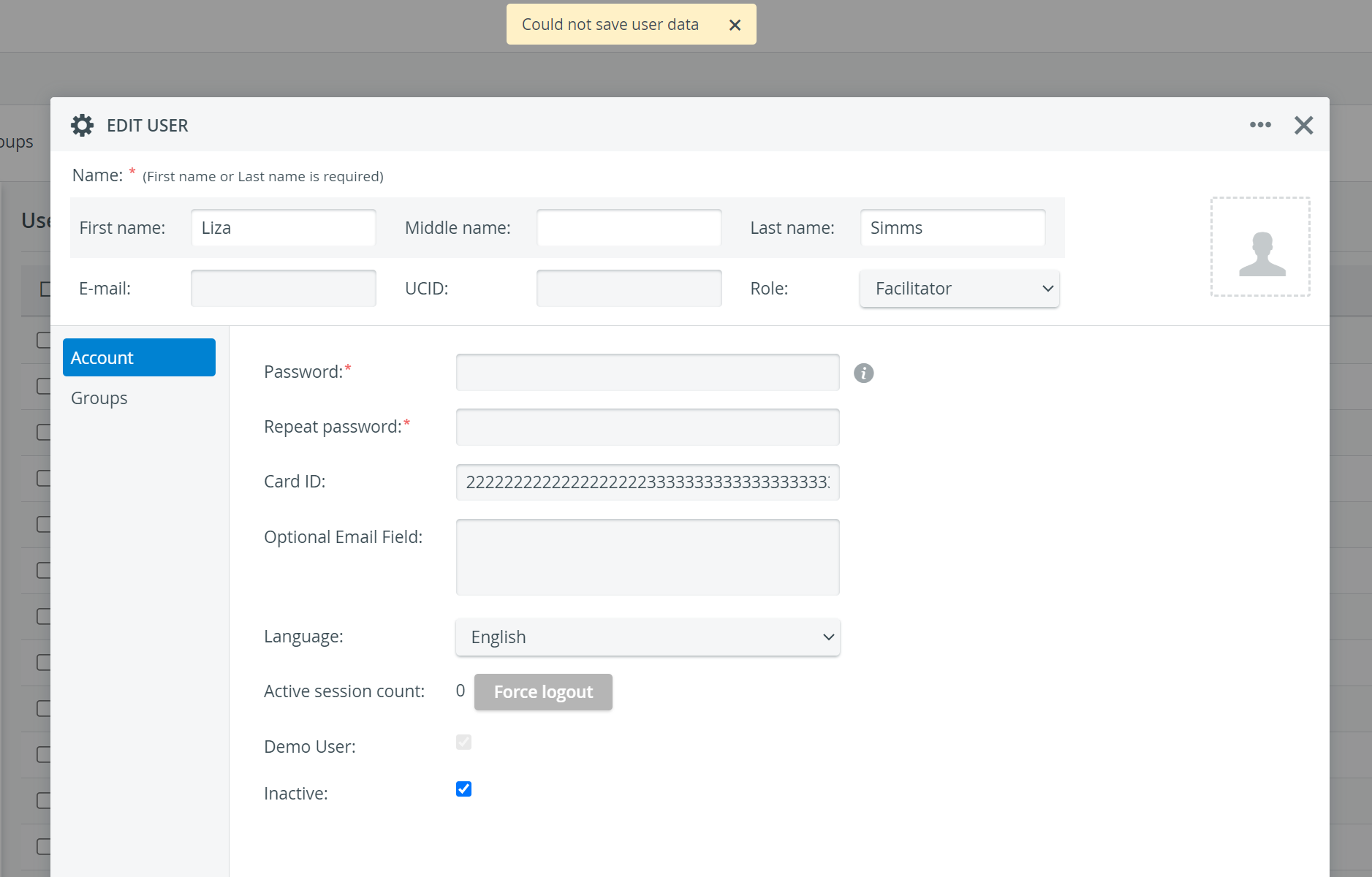Image resolution: width=1372 pixels, height=877 pixels.
Task: Click into the Middle name field
Action: [629, 228]
